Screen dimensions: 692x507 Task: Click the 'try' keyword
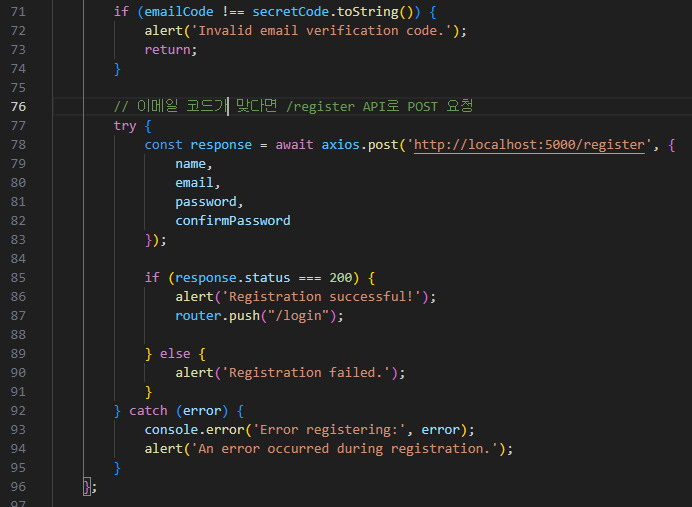point(125,126)
